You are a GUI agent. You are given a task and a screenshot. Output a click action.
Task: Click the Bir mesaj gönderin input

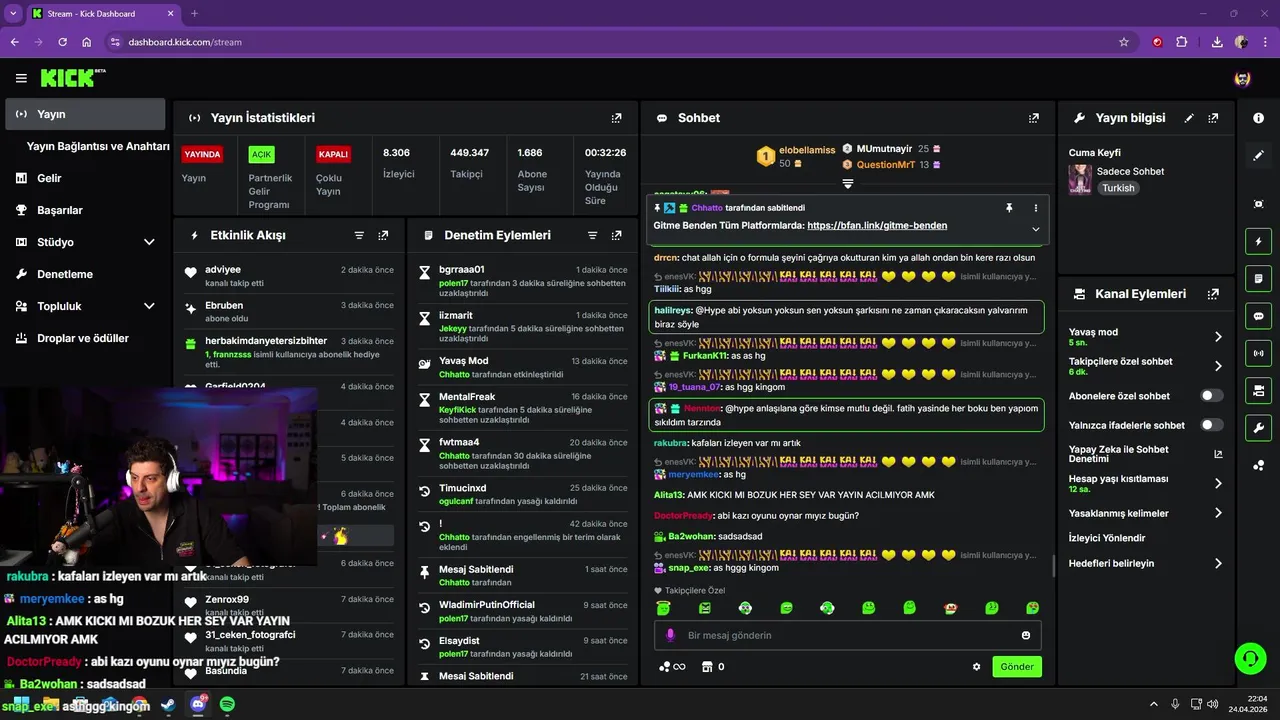tap(848, 635)
